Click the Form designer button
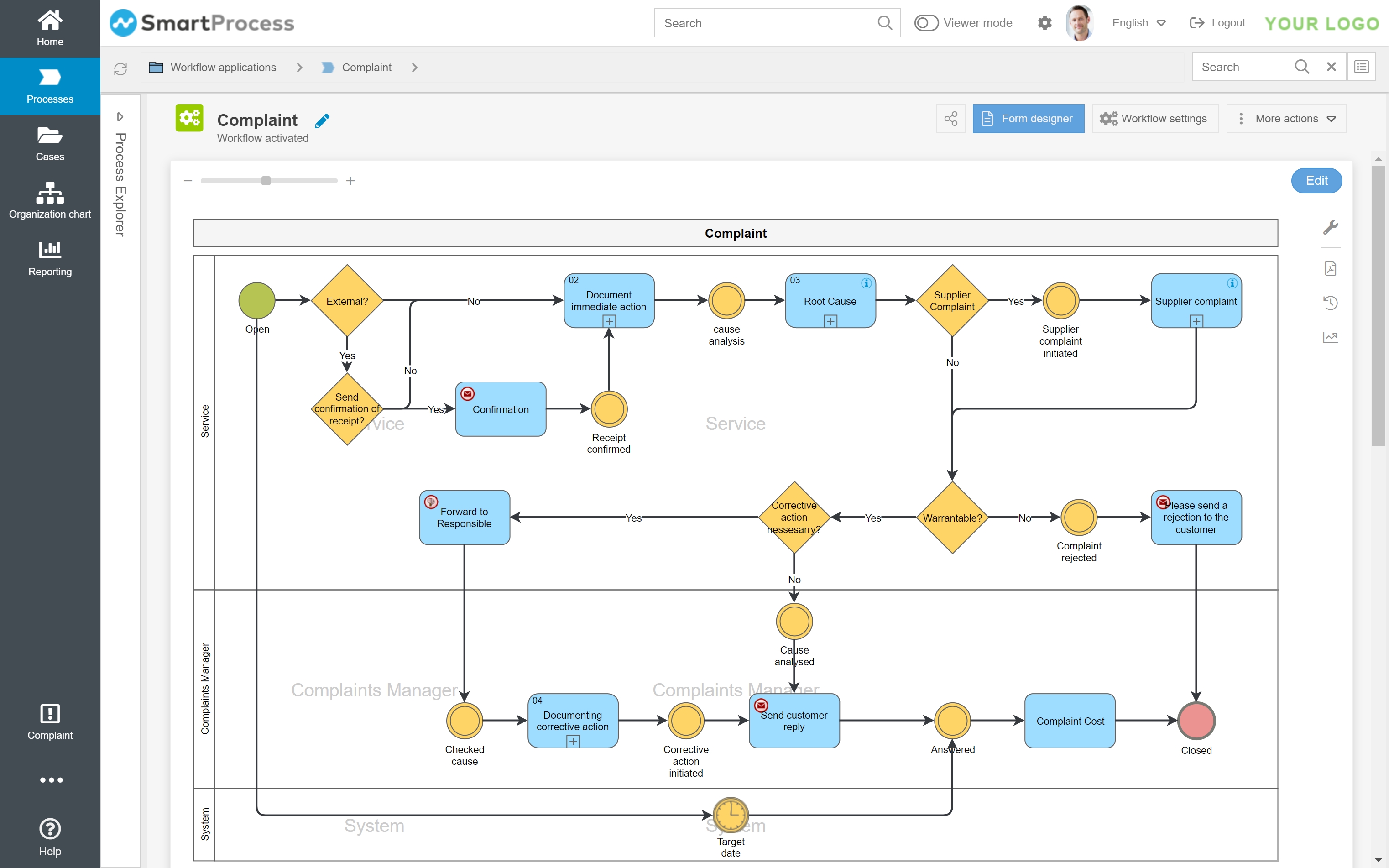Viewport: 1389px width, 868px height. pyautogui.click(x=1028, y=118)
